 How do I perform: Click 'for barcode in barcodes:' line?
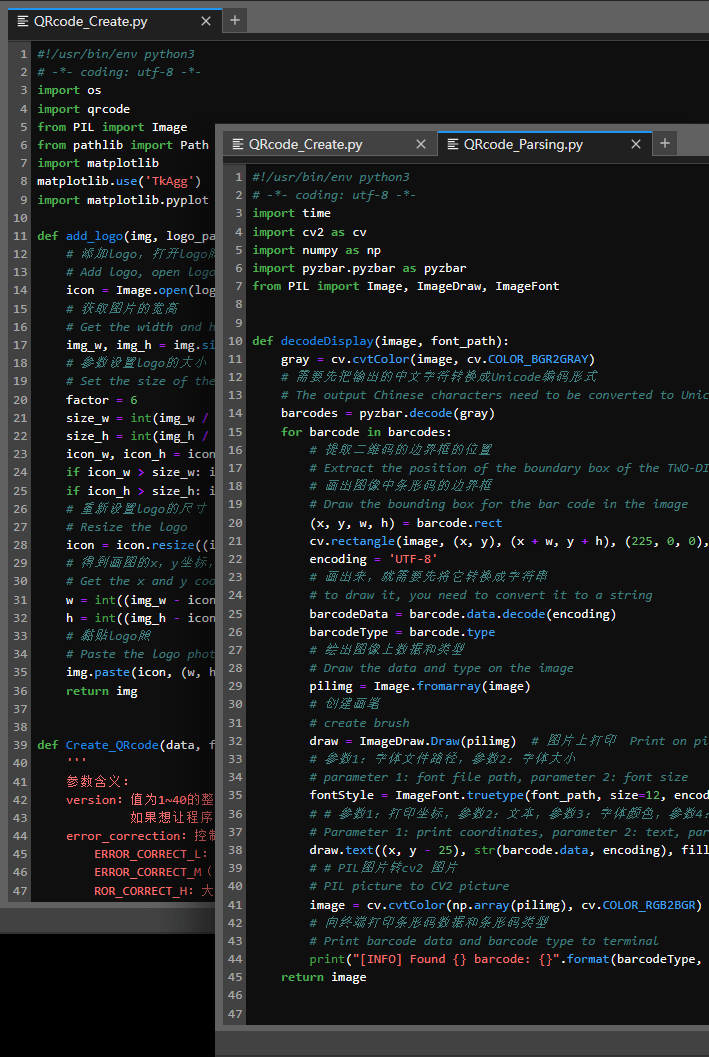[367, 431]
